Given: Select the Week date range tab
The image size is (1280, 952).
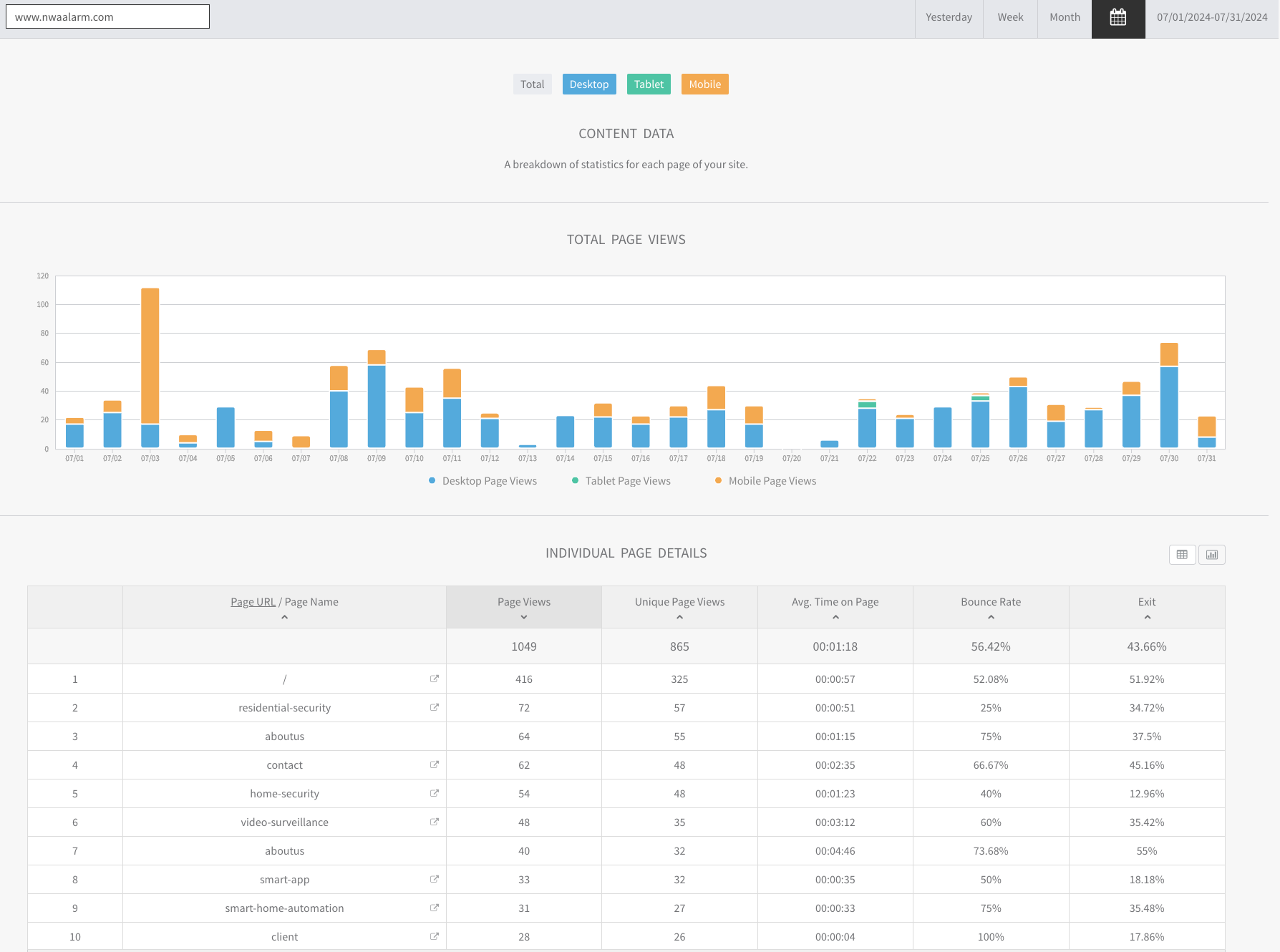Looking at the screenshot, I should [1010, 18].
